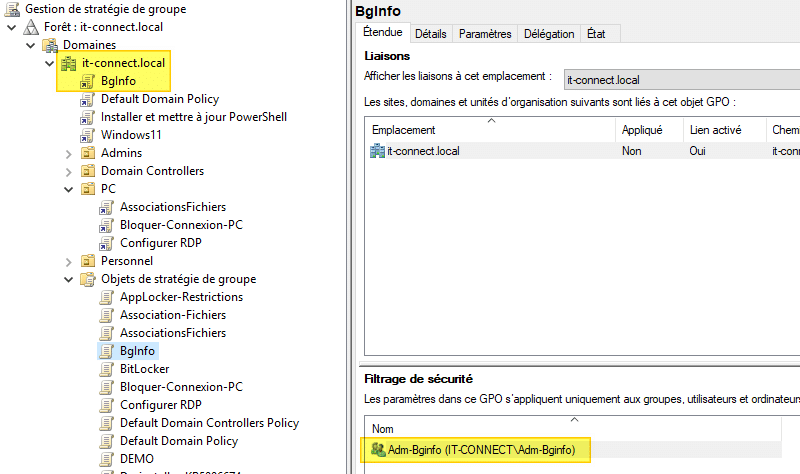The width and height of the screenshot is (800, 474).
Task: Click the BitLocker GPO scroll icon
Action: (106, 369)
